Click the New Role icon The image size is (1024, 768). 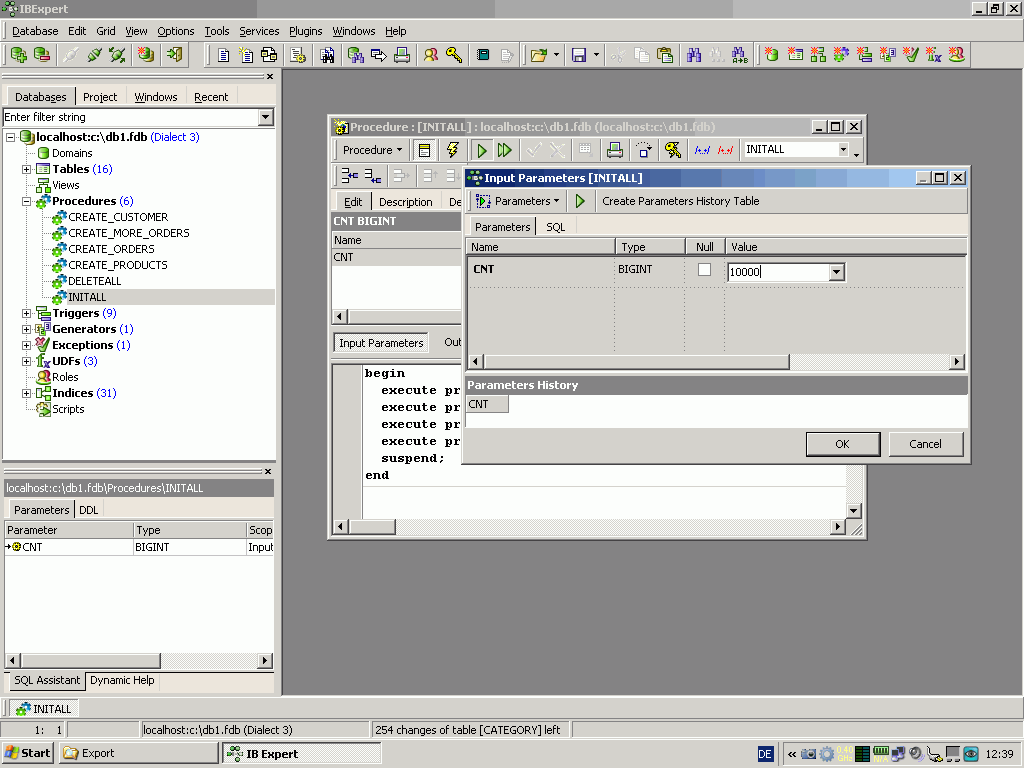(957, 55)
